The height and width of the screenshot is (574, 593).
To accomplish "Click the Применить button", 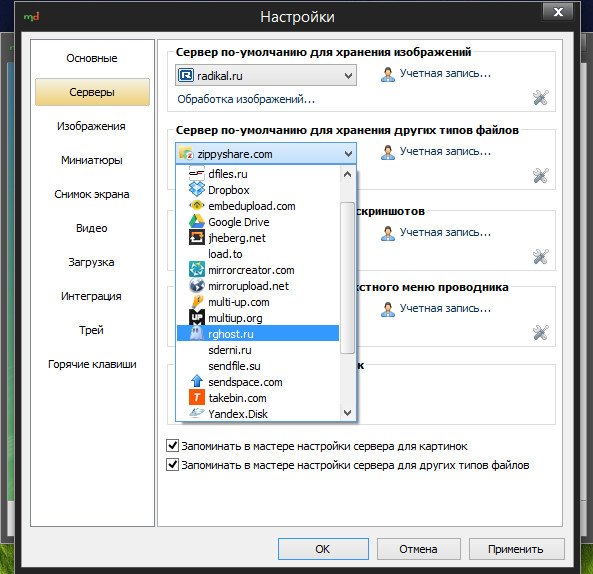I will tap(516, 549).
